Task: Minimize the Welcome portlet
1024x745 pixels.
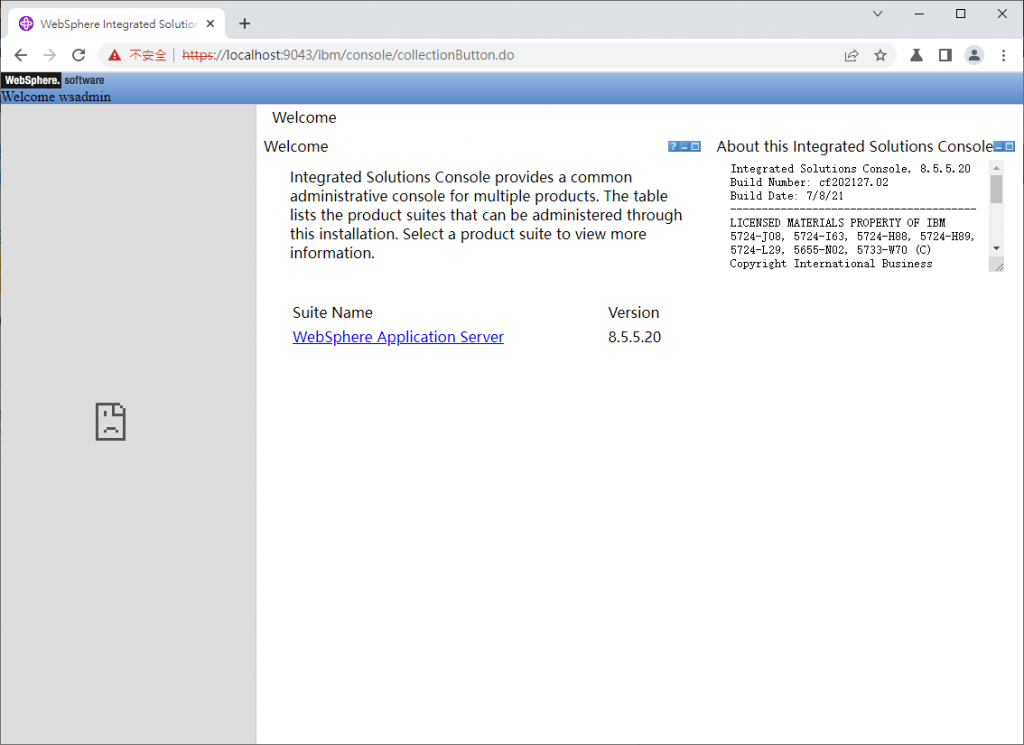Action: point(684,147)
